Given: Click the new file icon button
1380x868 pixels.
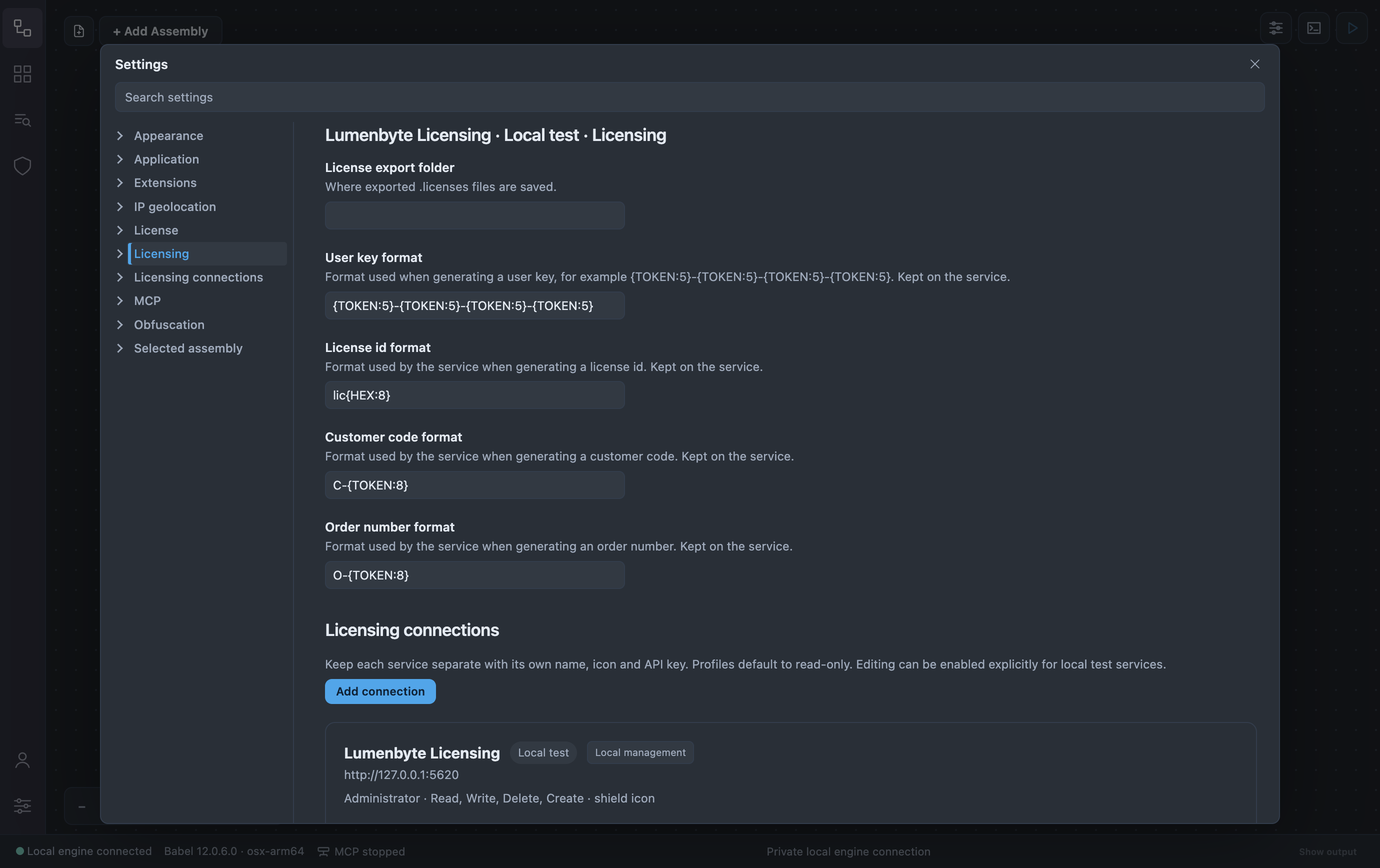Looking at the screenshot, I should 79,31.
